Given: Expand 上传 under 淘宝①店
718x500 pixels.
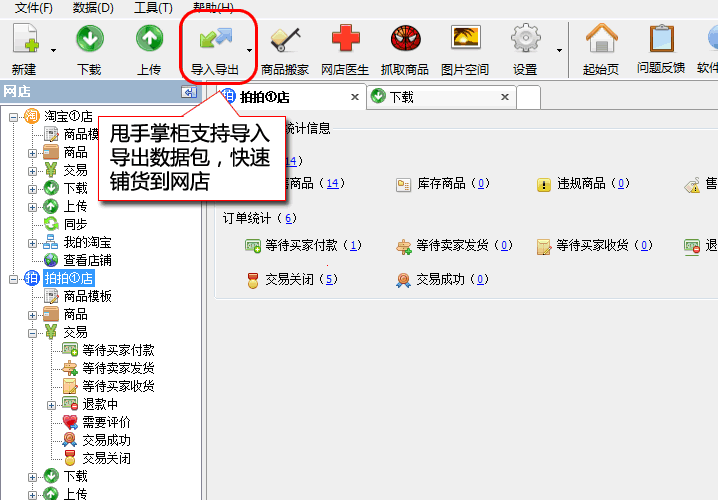Looking at the screenshot, I should coord(32,207).
